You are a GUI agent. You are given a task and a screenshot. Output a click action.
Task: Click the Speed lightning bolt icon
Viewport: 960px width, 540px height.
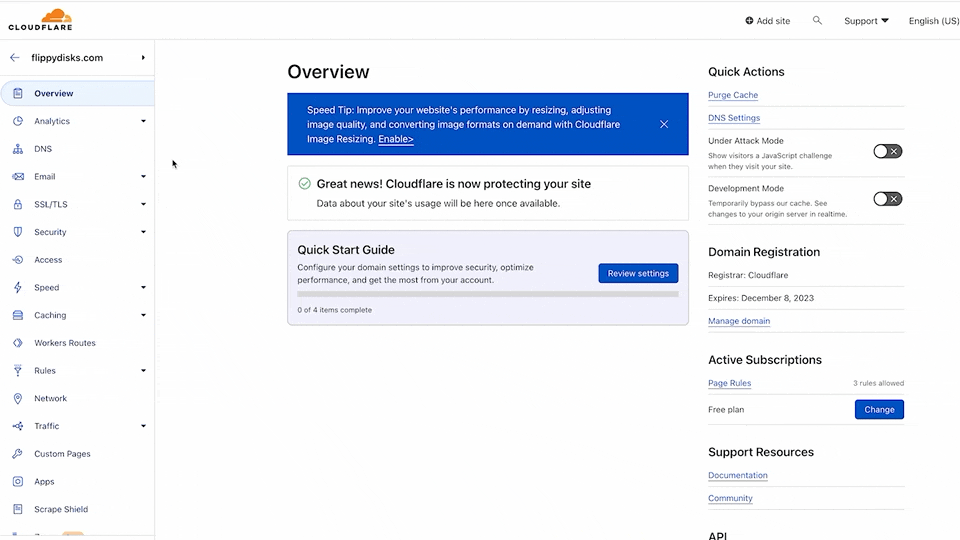coord(18,287)
